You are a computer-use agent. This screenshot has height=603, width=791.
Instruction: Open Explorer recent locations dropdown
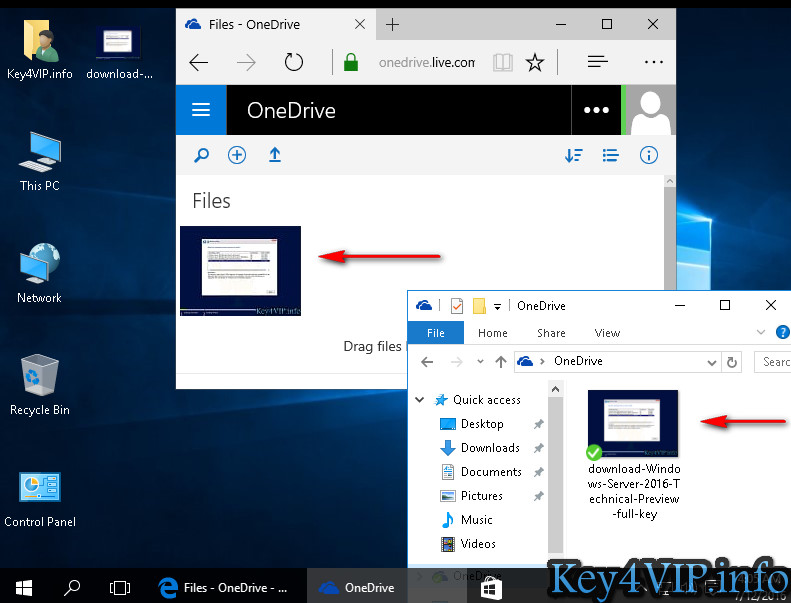point(480,362)
